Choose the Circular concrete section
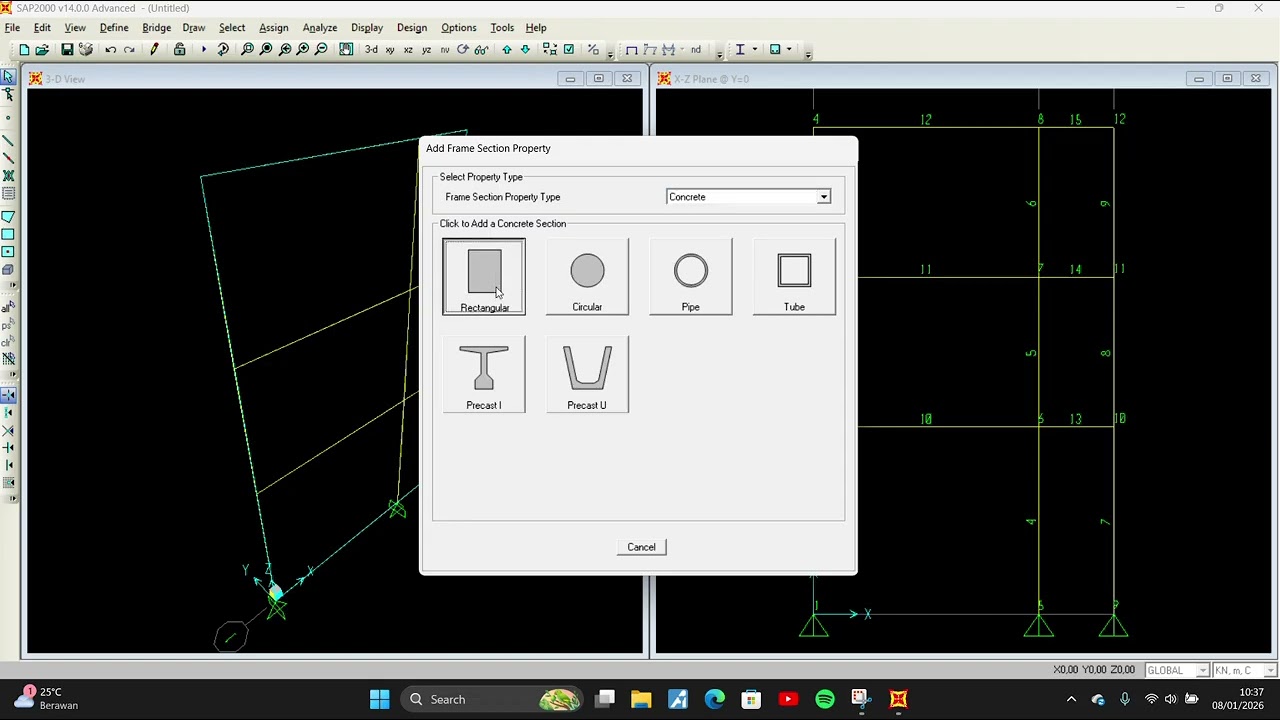Viewport: 1280px width, 720px height. pos(587,277)
